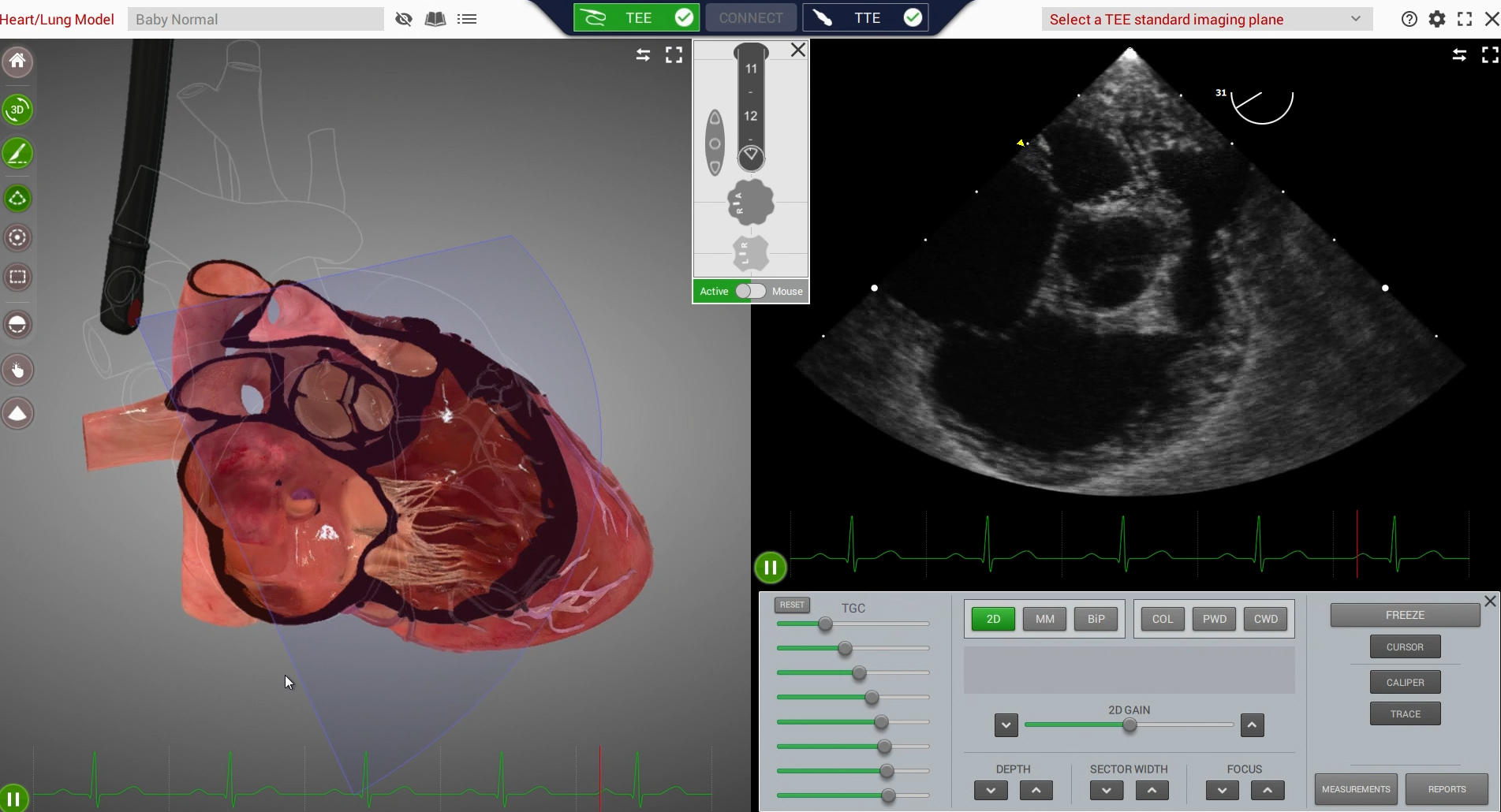1501x812 pixels.
Task: Select the hand pointer tool icon
Action: (17, 370)
